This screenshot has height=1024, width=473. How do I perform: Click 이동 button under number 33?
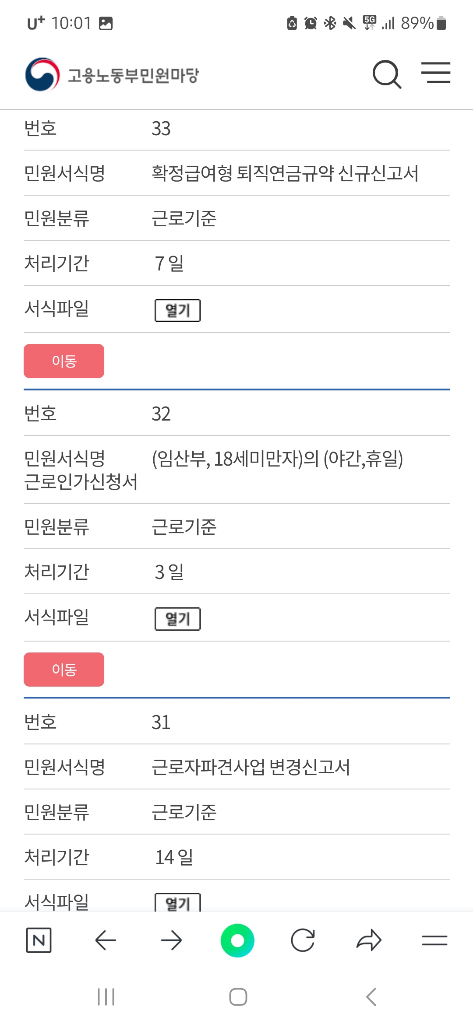point(64,361)
